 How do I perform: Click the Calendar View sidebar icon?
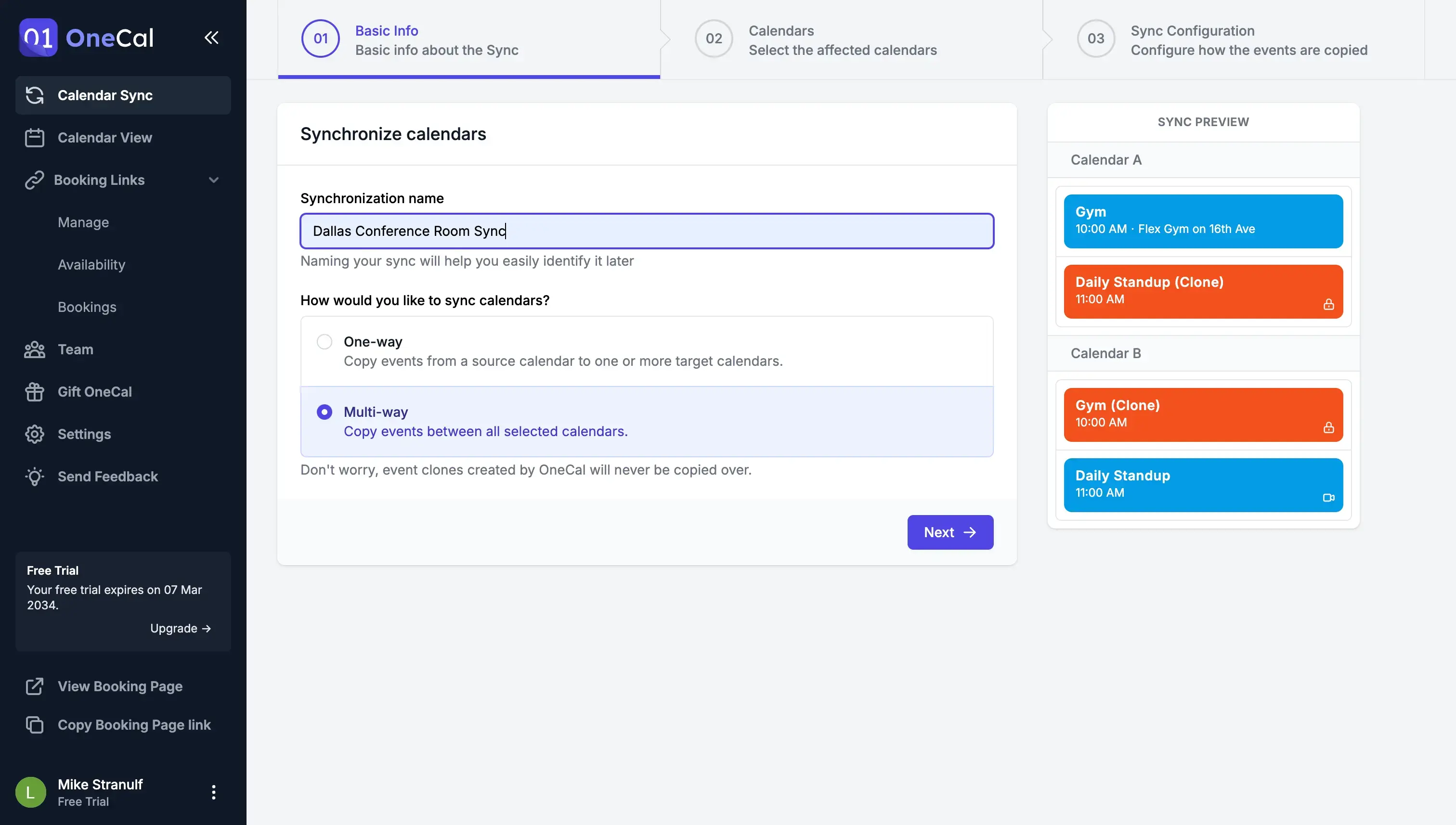[x=35, y=137]
